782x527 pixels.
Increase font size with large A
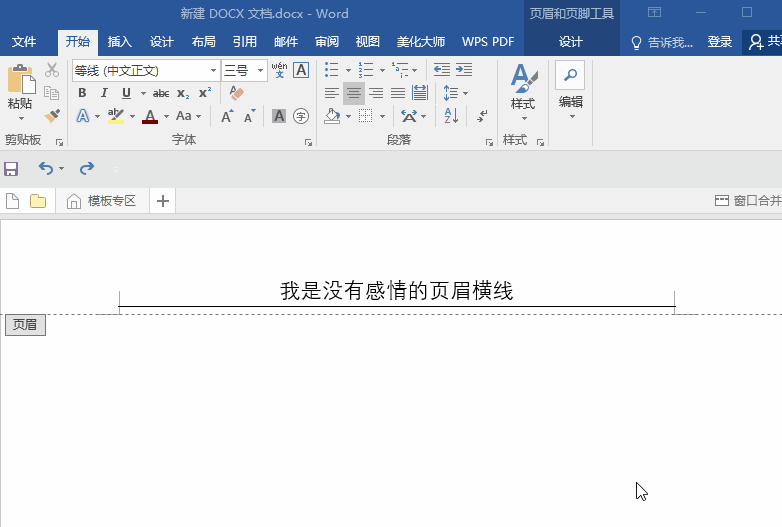[227, 116]
